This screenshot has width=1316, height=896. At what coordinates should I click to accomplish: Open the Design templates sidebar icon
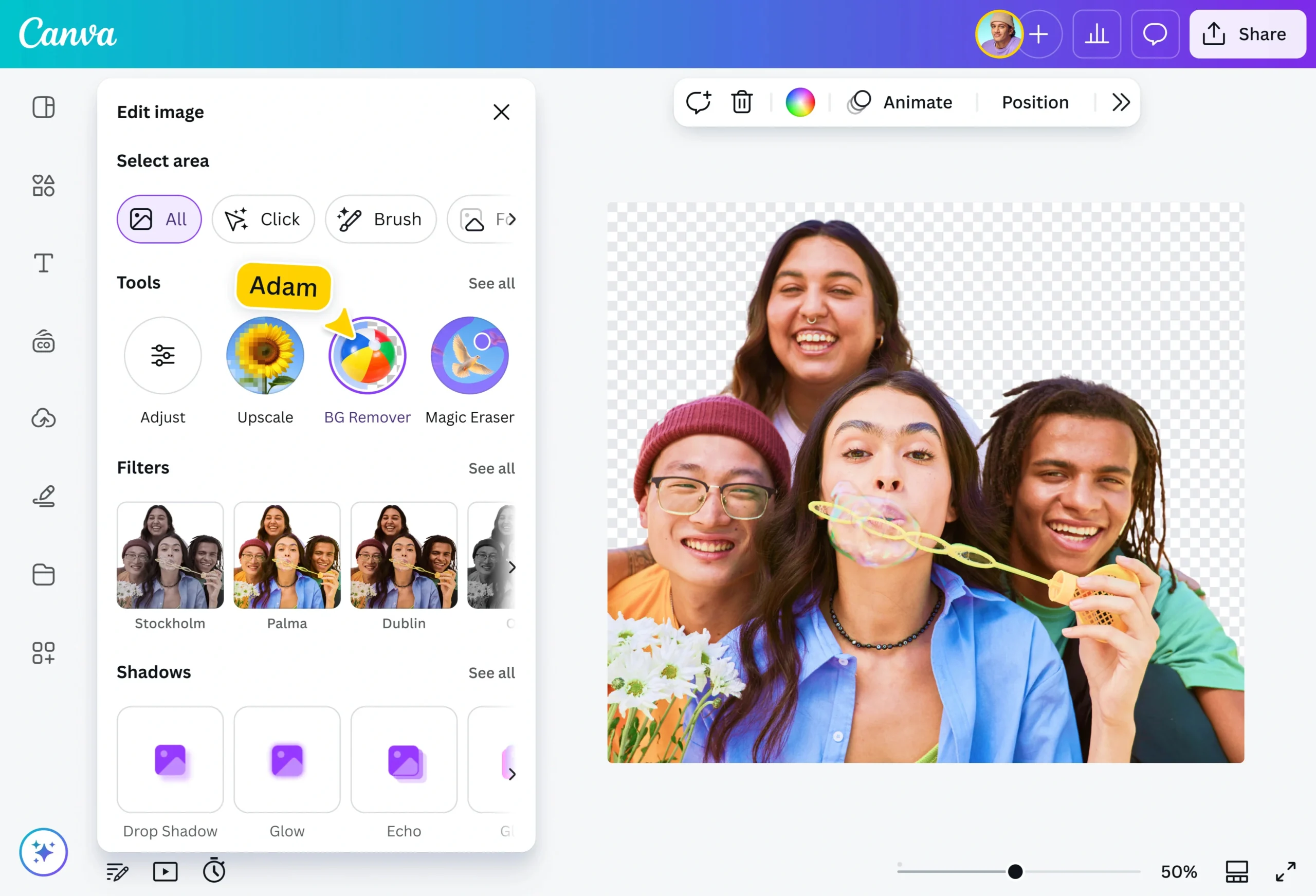tap(44, 107)
